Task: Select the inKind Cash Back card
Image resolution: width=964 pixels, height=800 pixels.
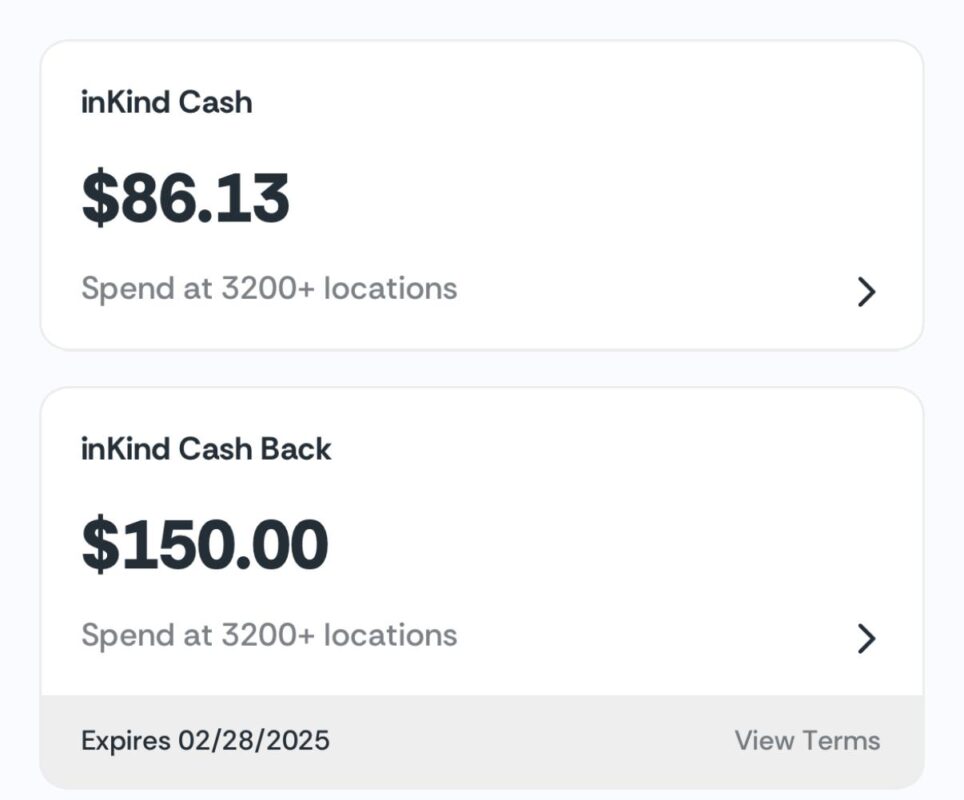Action: coord(480,540)
